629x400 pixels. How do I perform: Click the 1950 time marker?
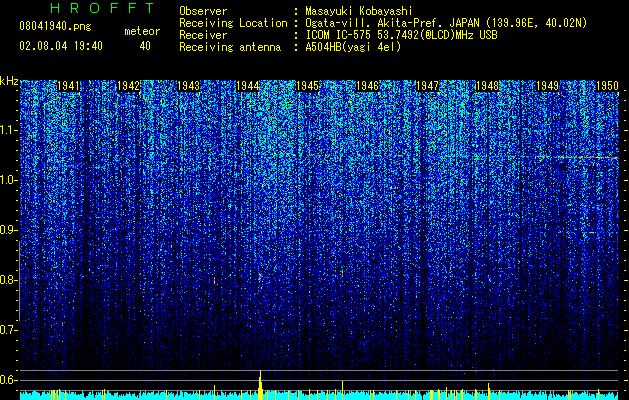click(607, 86)
